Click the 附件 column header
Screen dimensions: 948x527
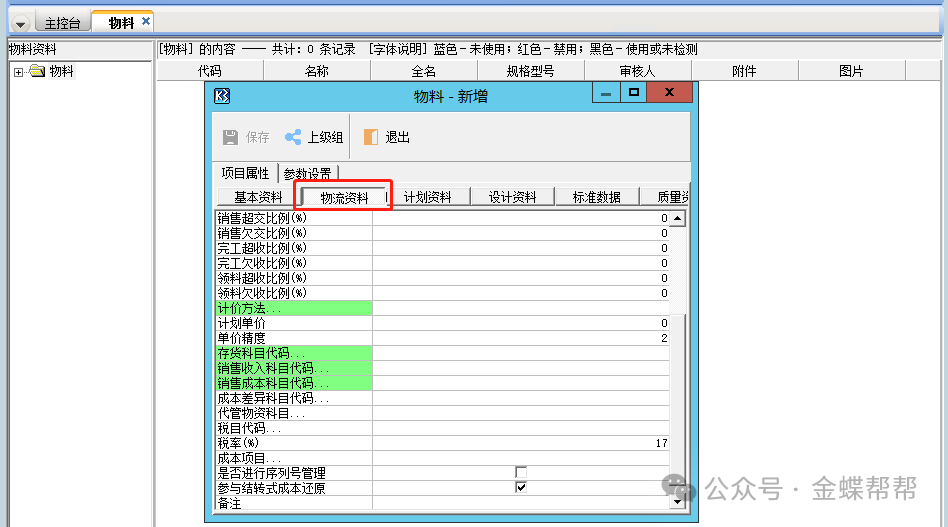[x=744, y=71]
